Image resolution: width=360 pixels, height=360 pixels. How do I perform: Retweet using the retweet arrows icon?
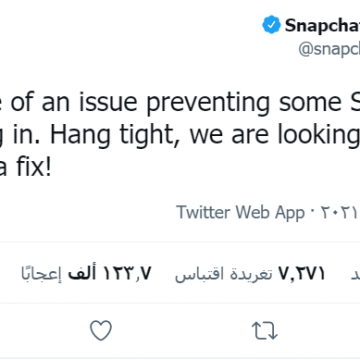tap(264, 331)
